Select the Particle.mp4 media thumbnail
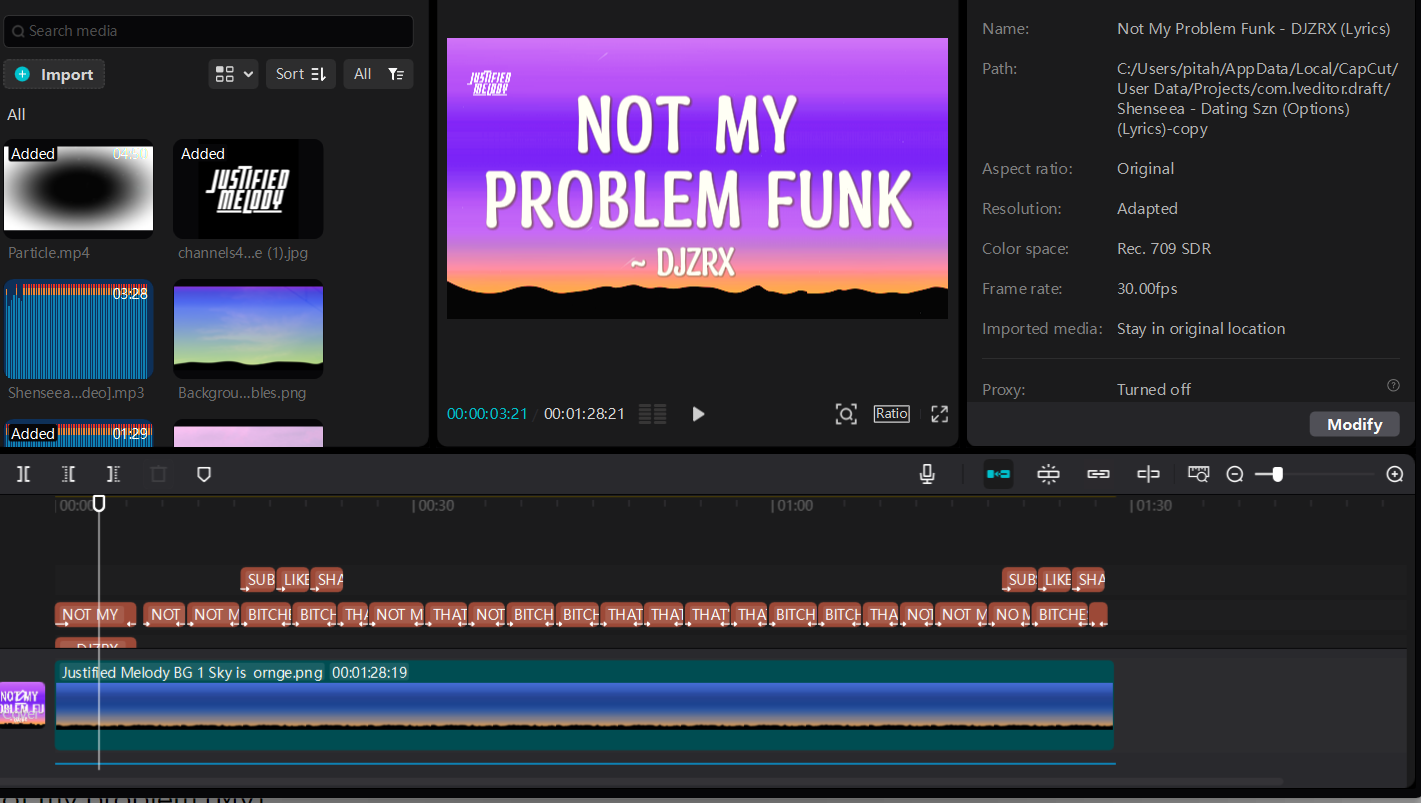 (x=78, y=188)
